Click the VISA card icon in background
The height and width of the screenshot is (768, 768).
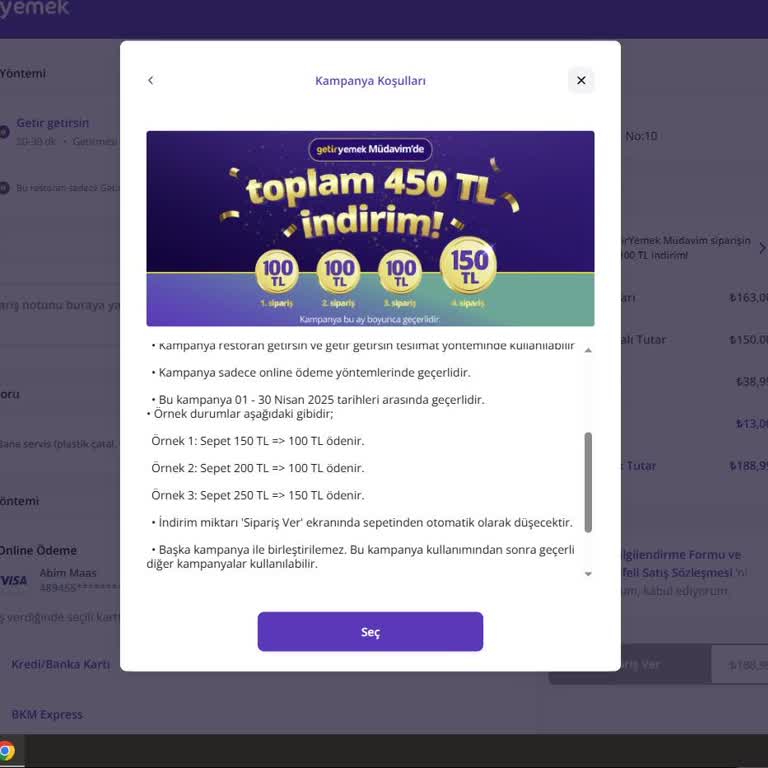point(14,580)
